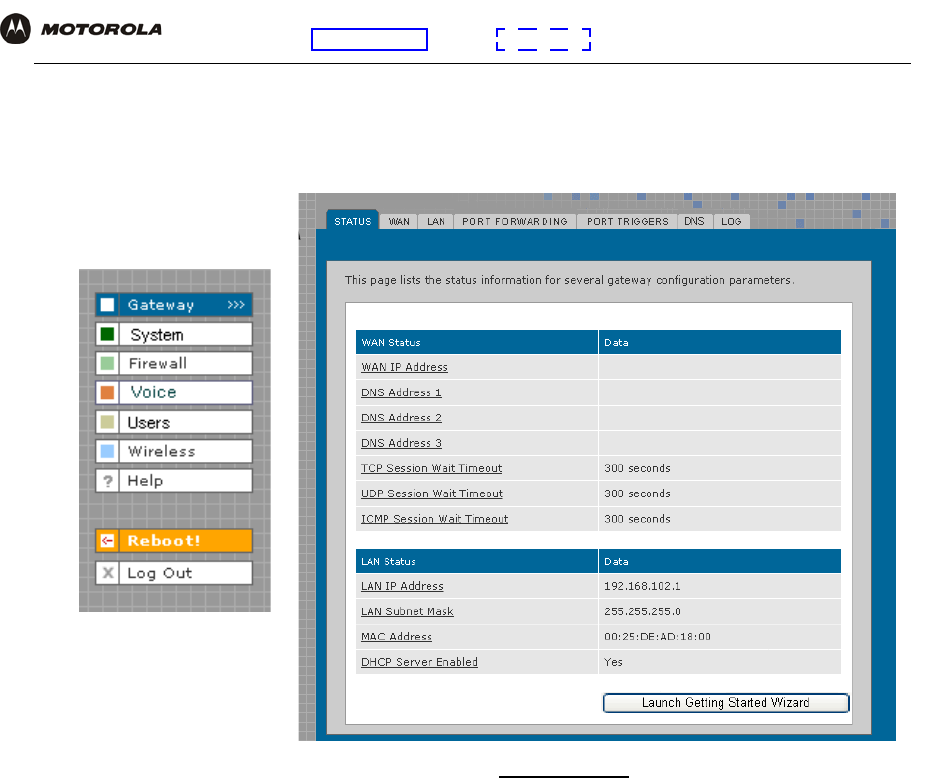
Task: Click the light blue icon beside Wireless
Action: (107, 451)
